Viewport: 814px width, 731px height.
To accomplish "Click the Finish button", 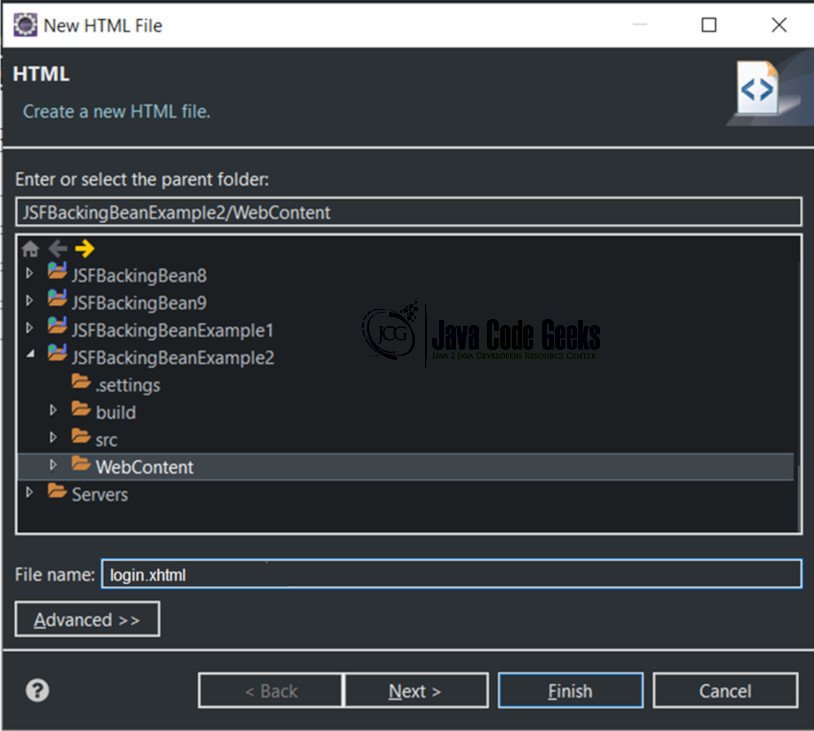I will (571, 691).
